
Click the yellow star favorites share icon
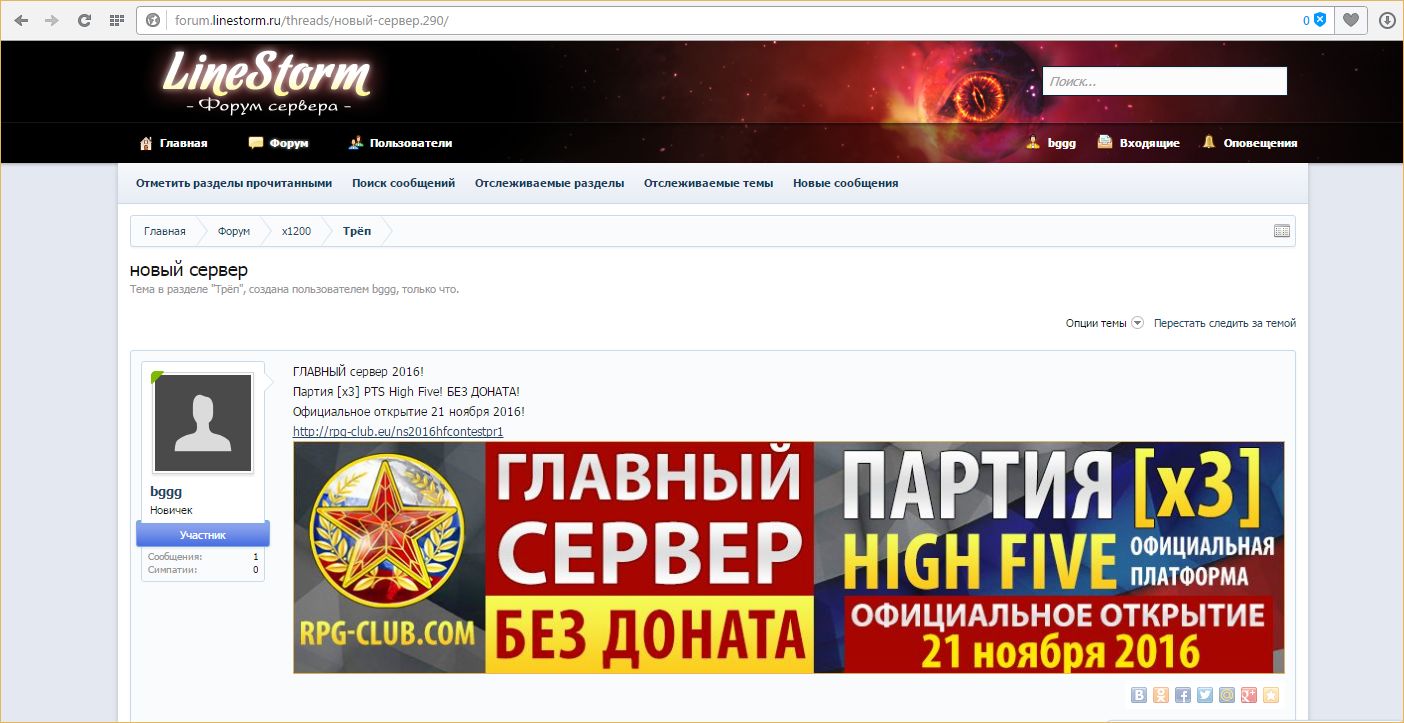coord(1270,695)
